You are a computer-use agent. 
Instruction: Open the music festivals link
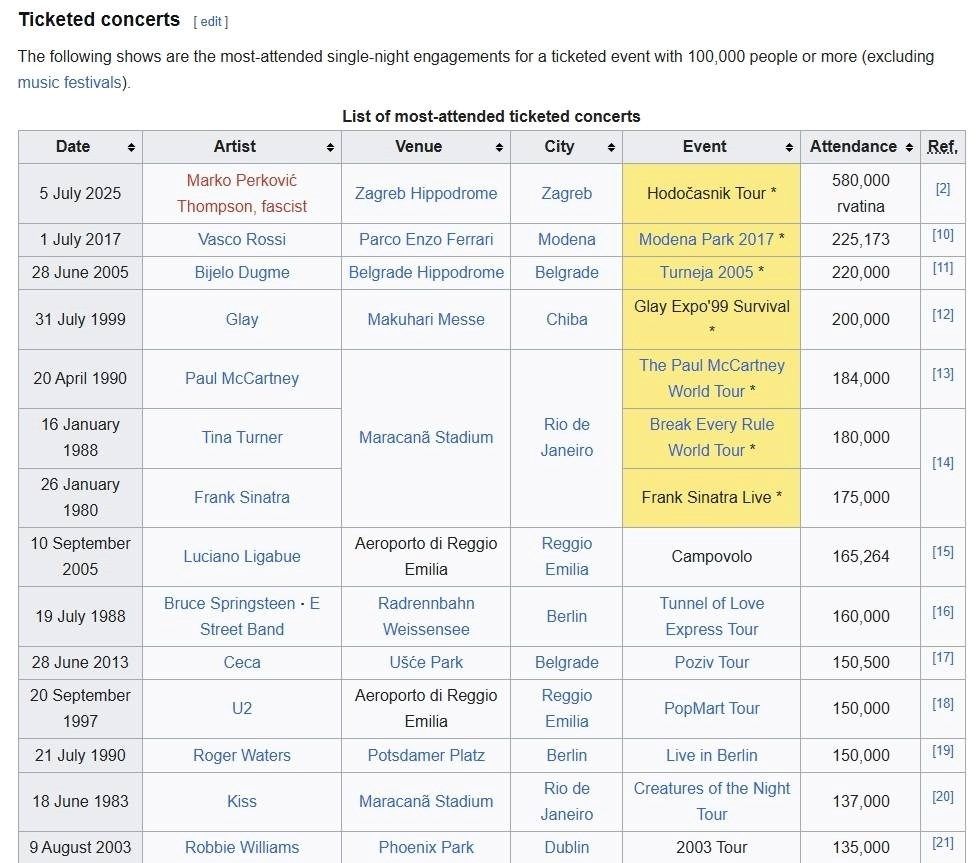coord(69,82)
